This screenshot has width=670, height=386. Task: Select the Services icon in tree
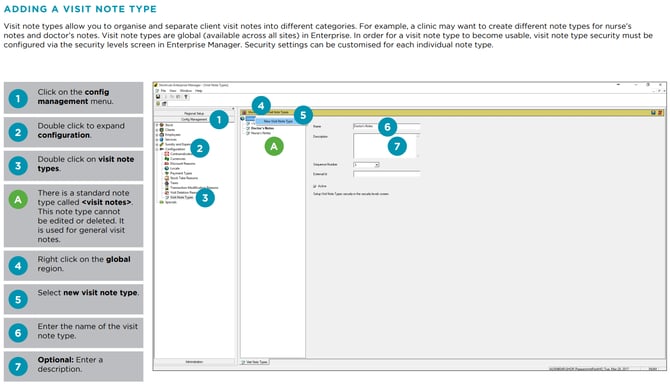[x=162, y=139]
